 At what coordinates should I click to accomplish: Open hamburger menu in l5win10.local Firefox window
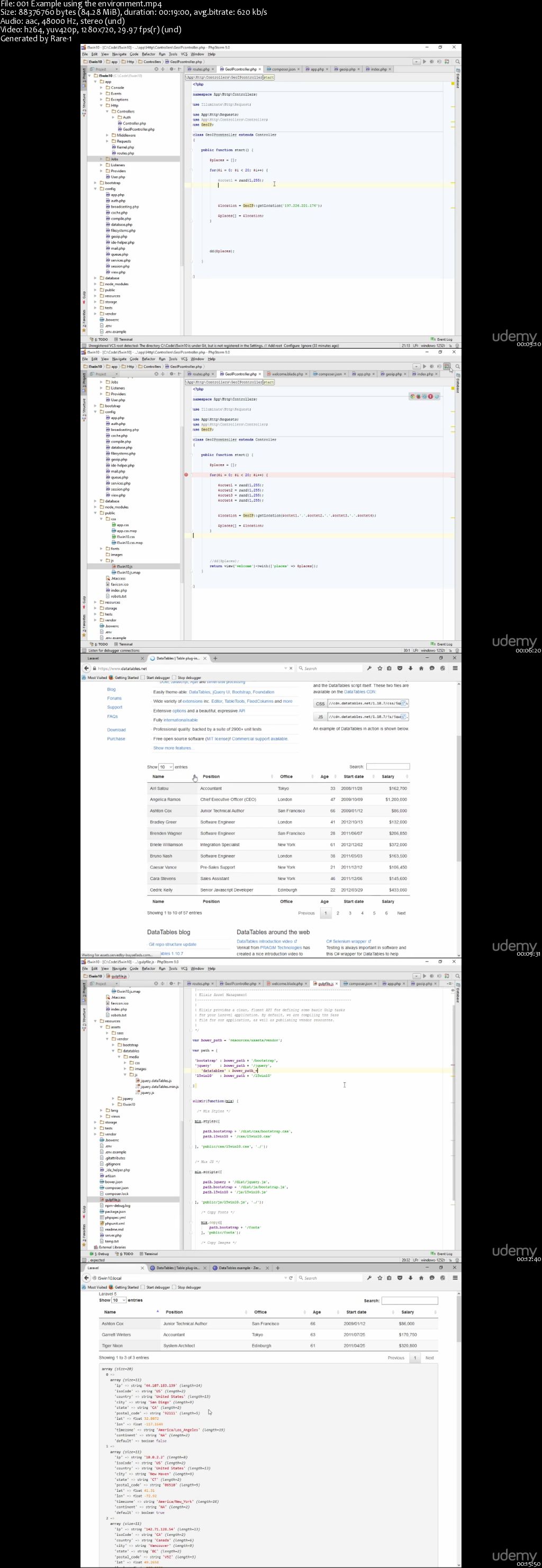pos(455,1277)
